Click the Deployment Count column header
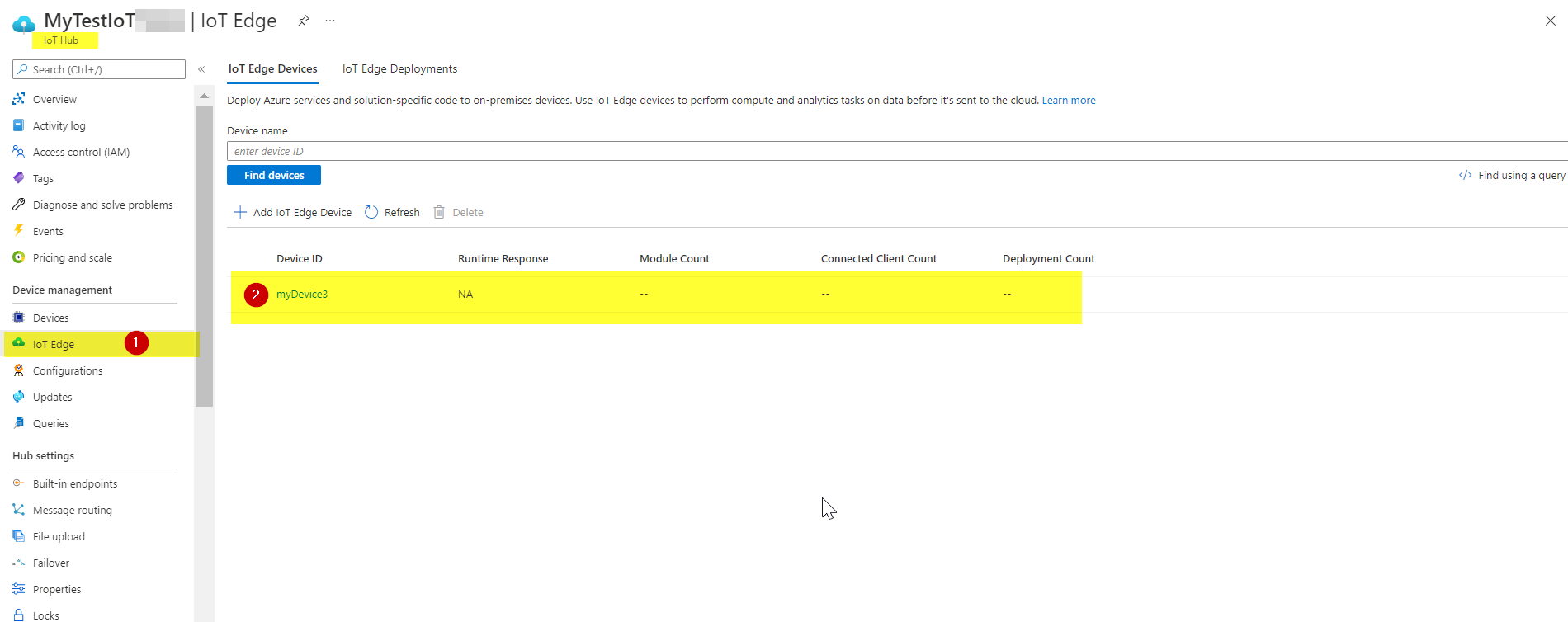This screenshot has height=622, width=1568. pos(1049,258)
